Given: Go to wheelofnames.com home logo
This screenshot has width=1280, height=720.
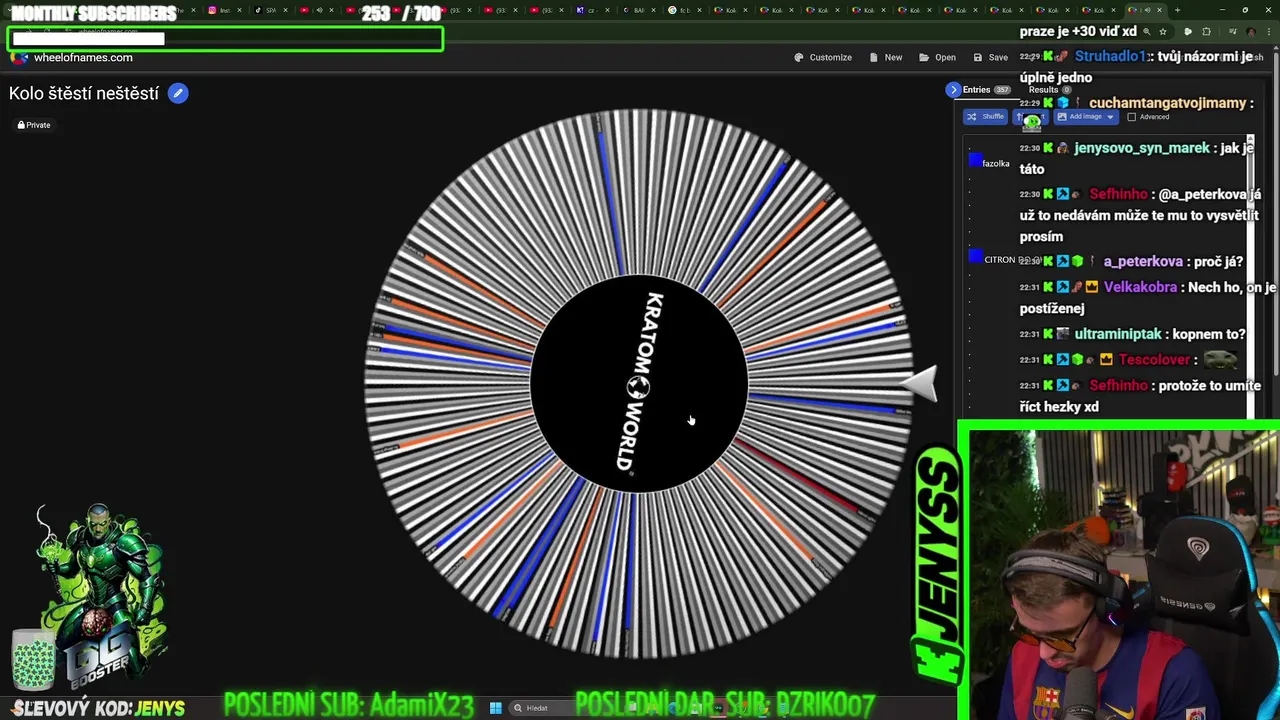Looking at the screenshot, I should point(72,57).
